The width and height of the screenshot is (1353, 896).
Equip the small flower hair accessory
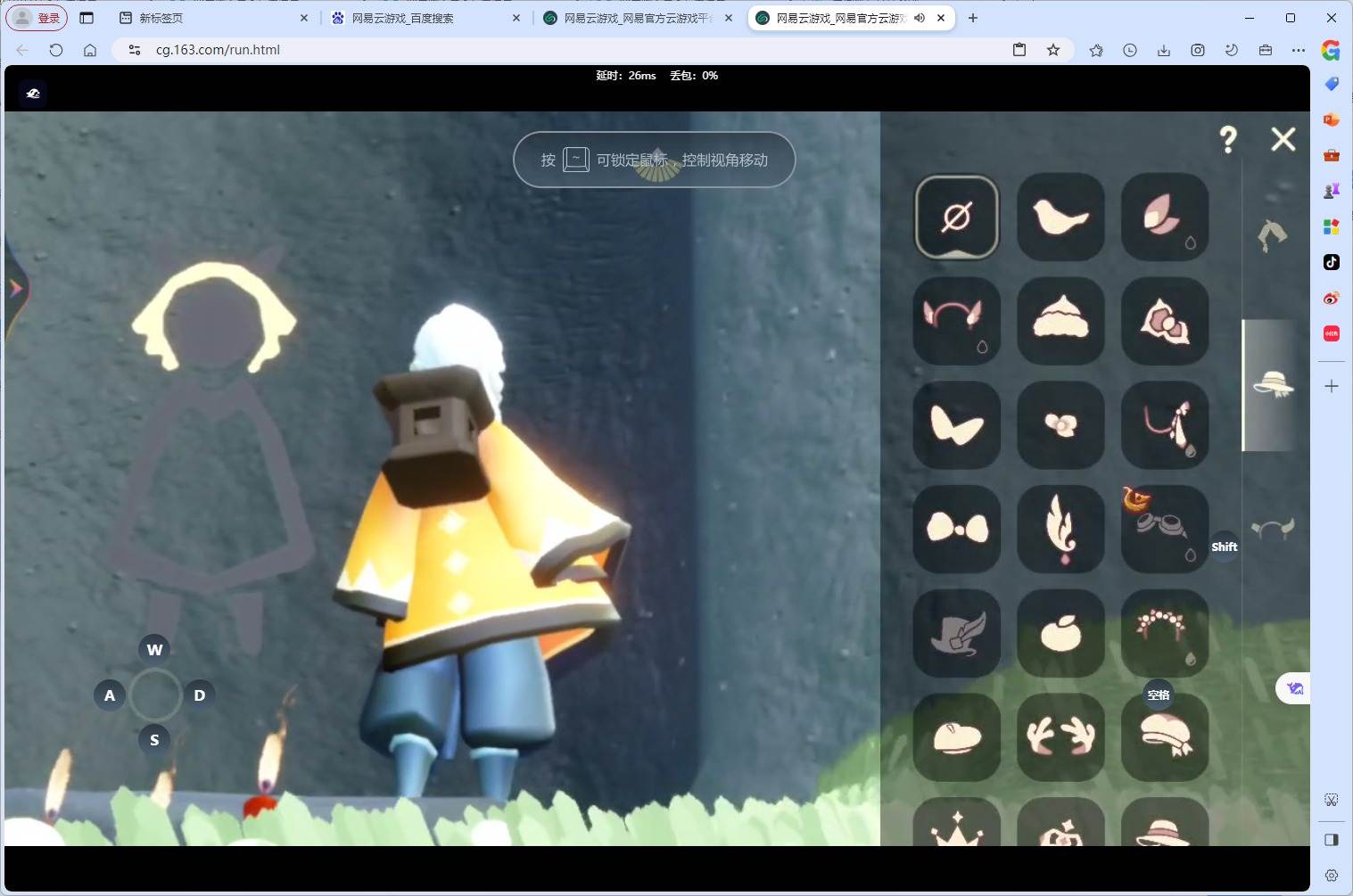tap(1060, 424)
